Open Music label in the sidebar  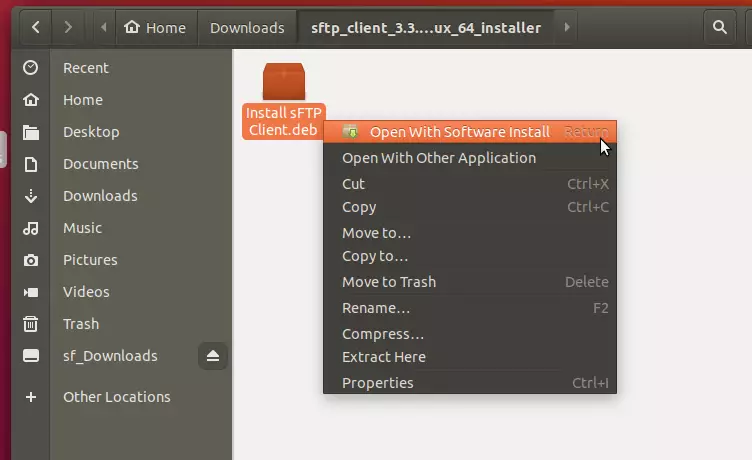(x=82, y=228)
